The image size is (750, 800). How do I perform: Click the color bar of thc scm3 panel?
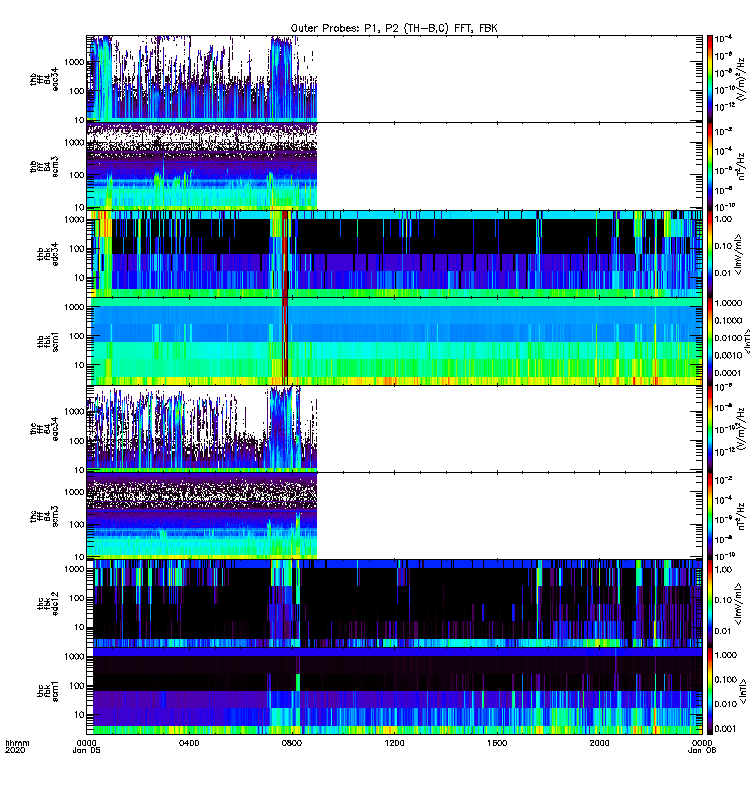coord(709,516)
